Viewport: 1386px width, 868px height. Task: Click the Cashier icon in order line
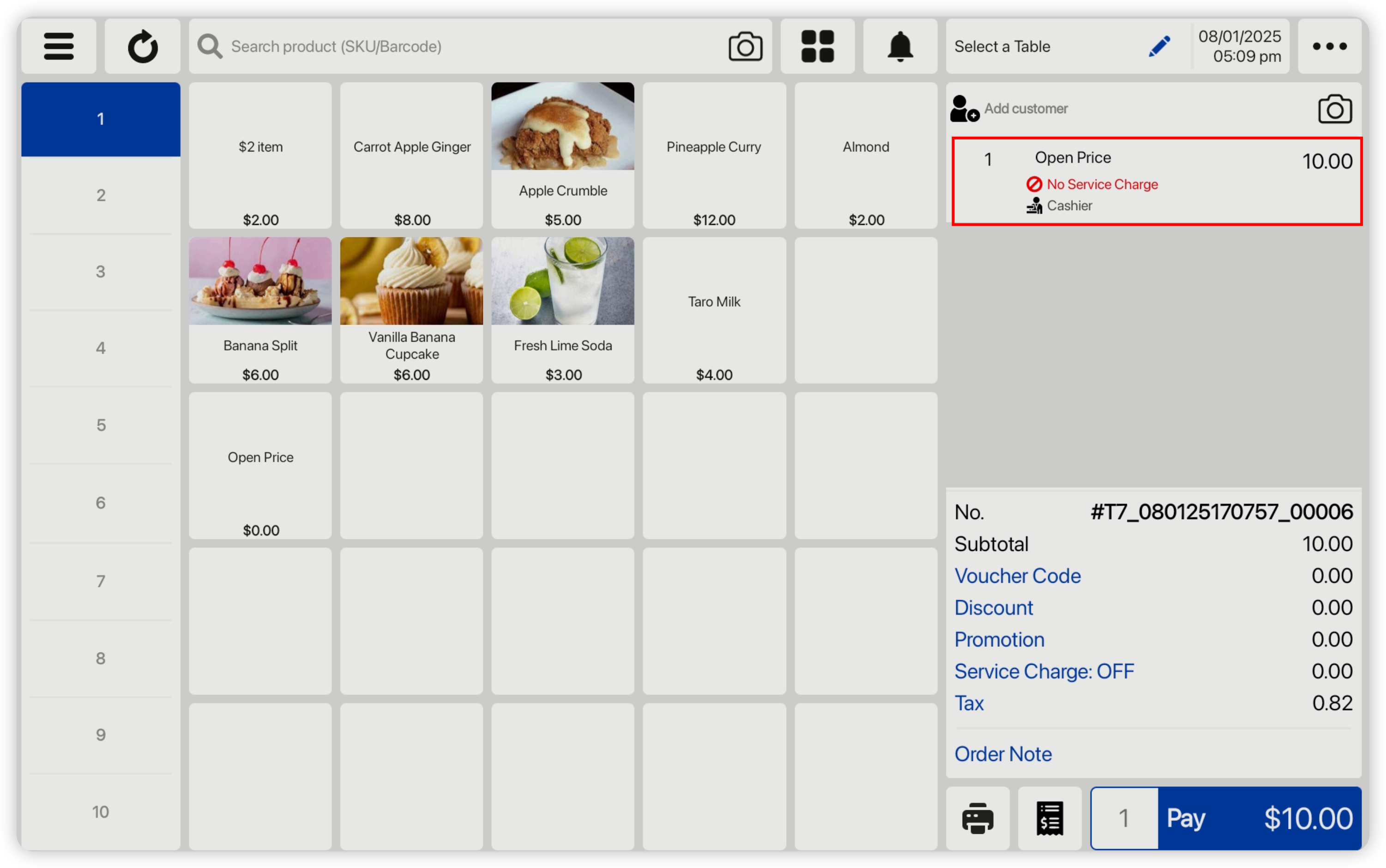coord(1034,205)
